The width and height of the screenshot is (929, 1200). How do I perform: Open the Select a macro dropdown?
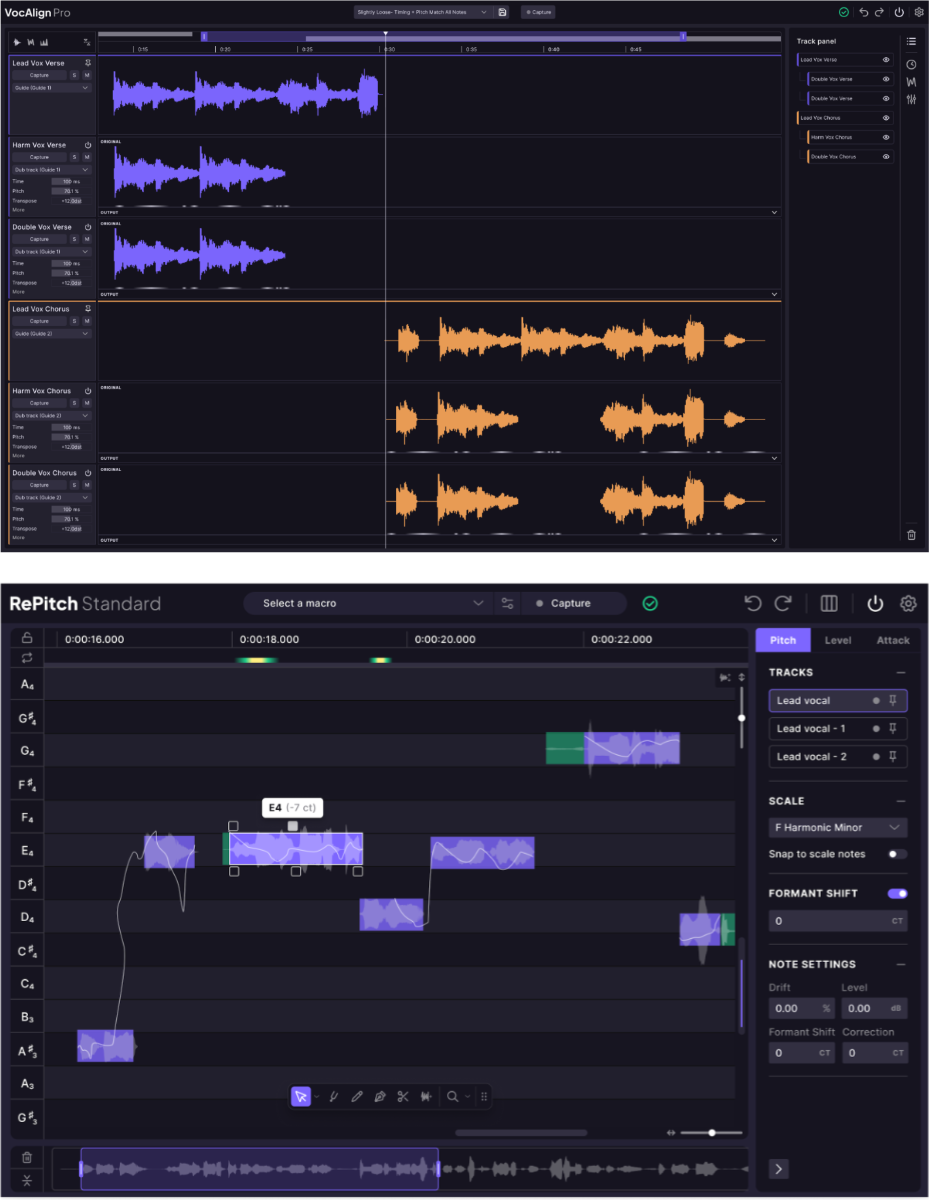pyautogui.click(x=368, y=603)
